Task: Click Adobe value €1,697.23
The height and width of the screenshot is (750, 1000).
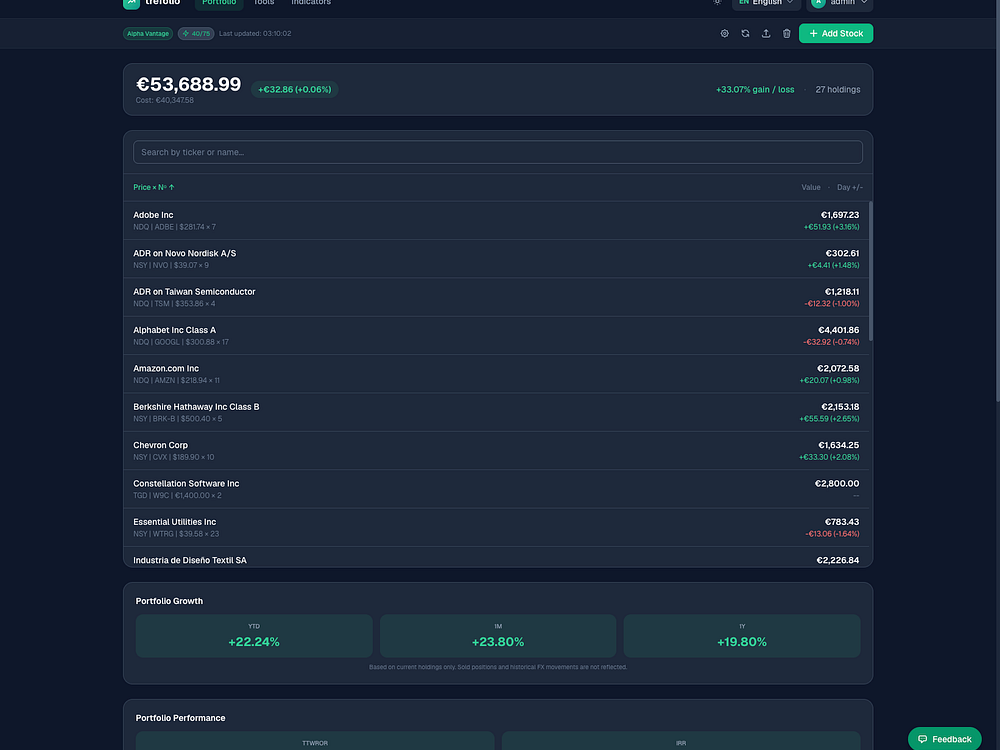Action: 839,215
